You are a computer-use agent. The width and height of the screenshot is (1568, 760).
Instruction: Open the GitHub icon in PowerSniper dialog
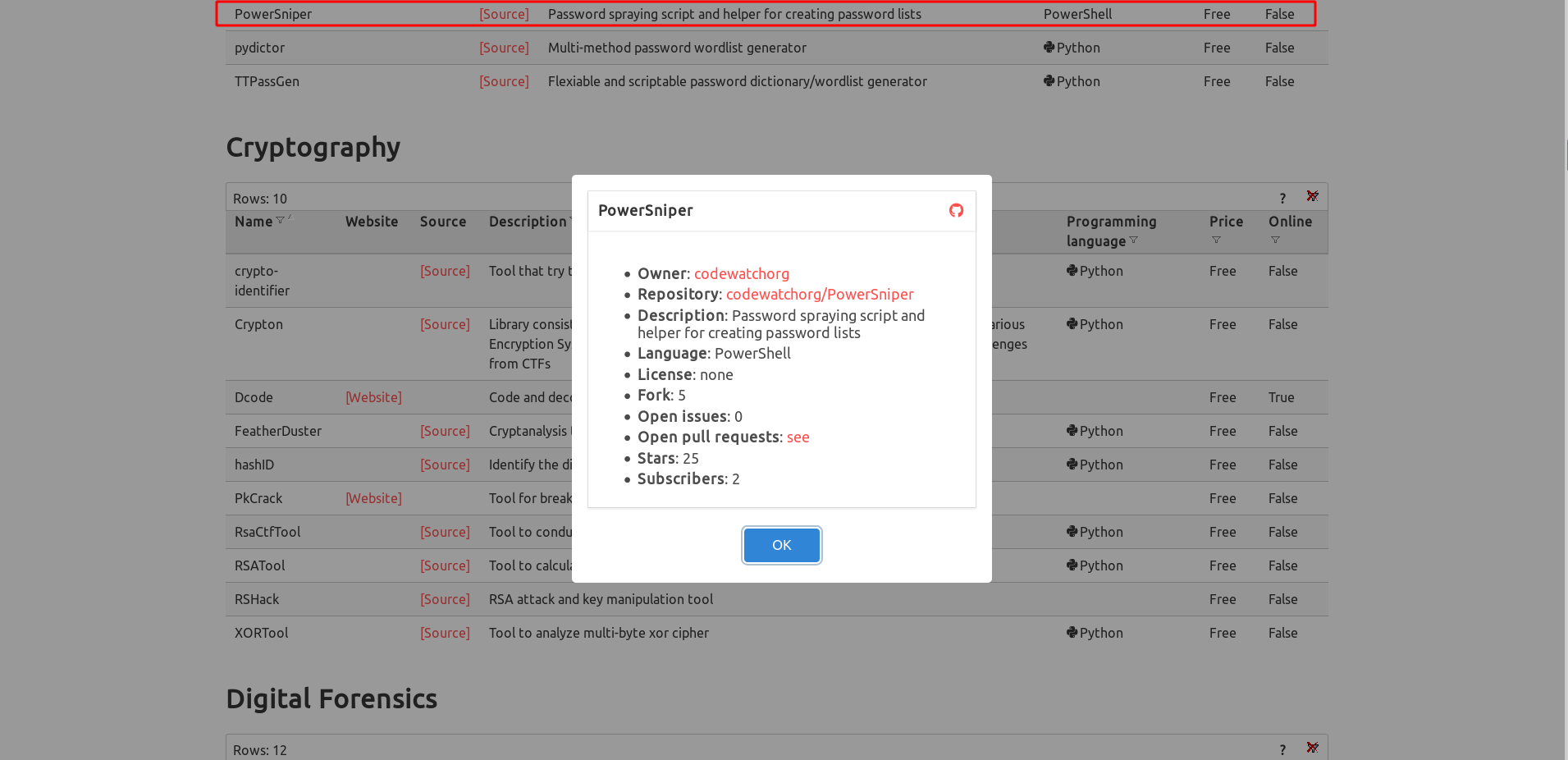(x=956, y=211)
